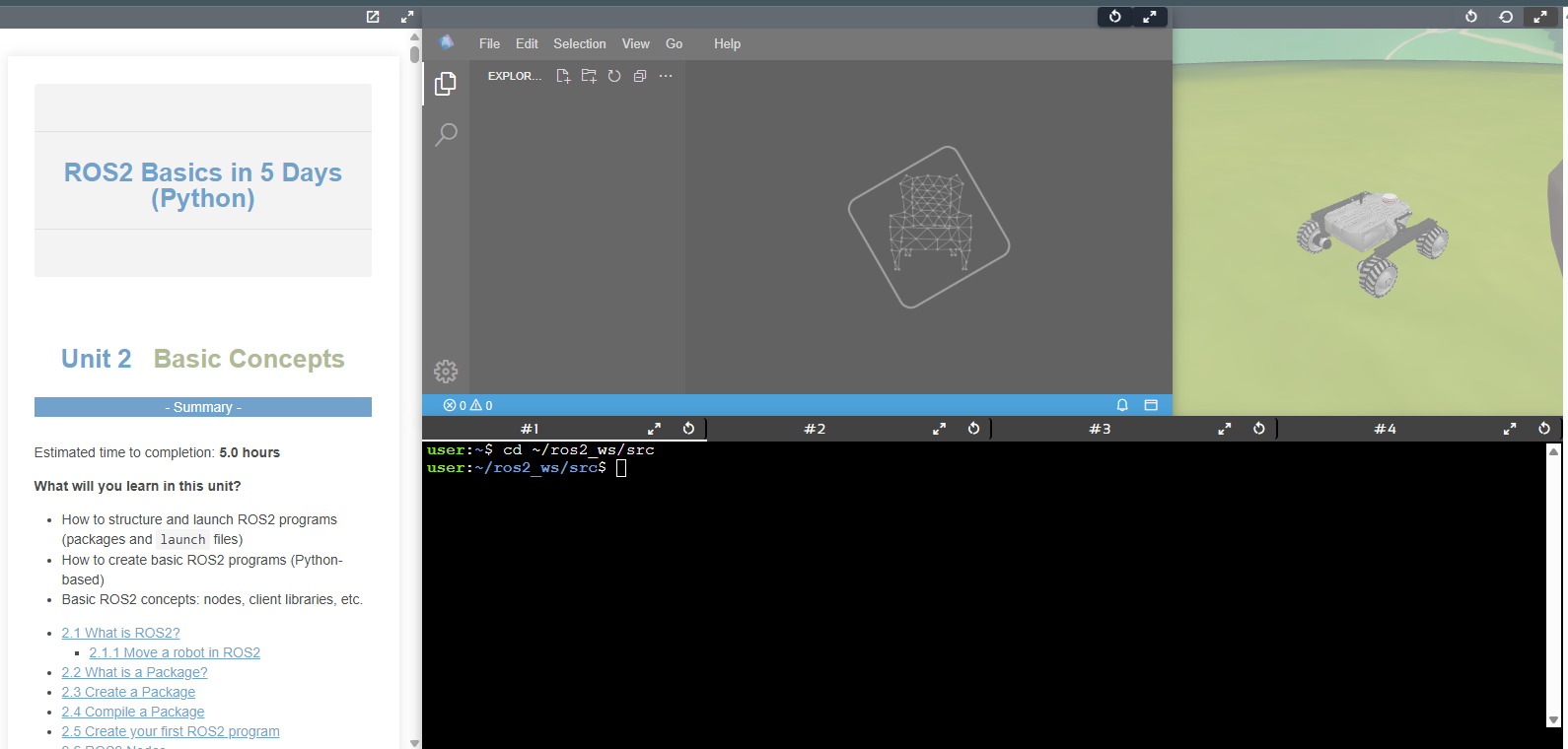The height and width of the screenshot is (749, 1568).
Task: Switch to terminal tab #4
Action: [x=1385, y=429]
